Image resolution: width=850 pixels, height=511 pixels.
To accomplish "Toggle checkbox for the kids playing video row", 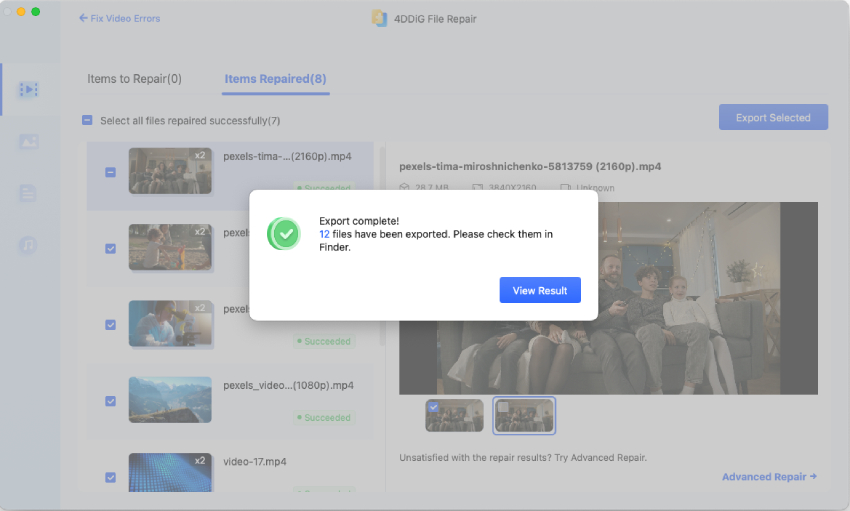I will pyautogui.click(x=111, y=249).
